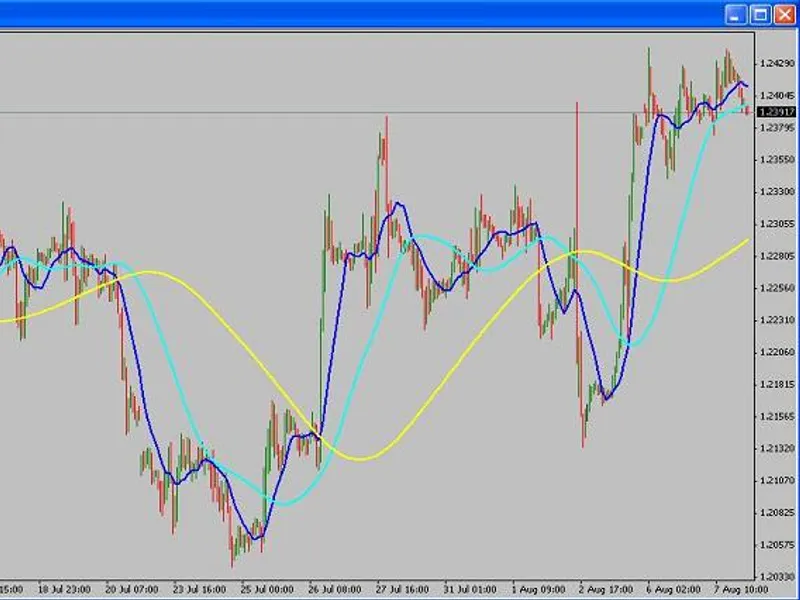Image resolution: width=800 pixels, height=600 pixels.
Task: Select the 1.20575 price label
Action: 778,545
